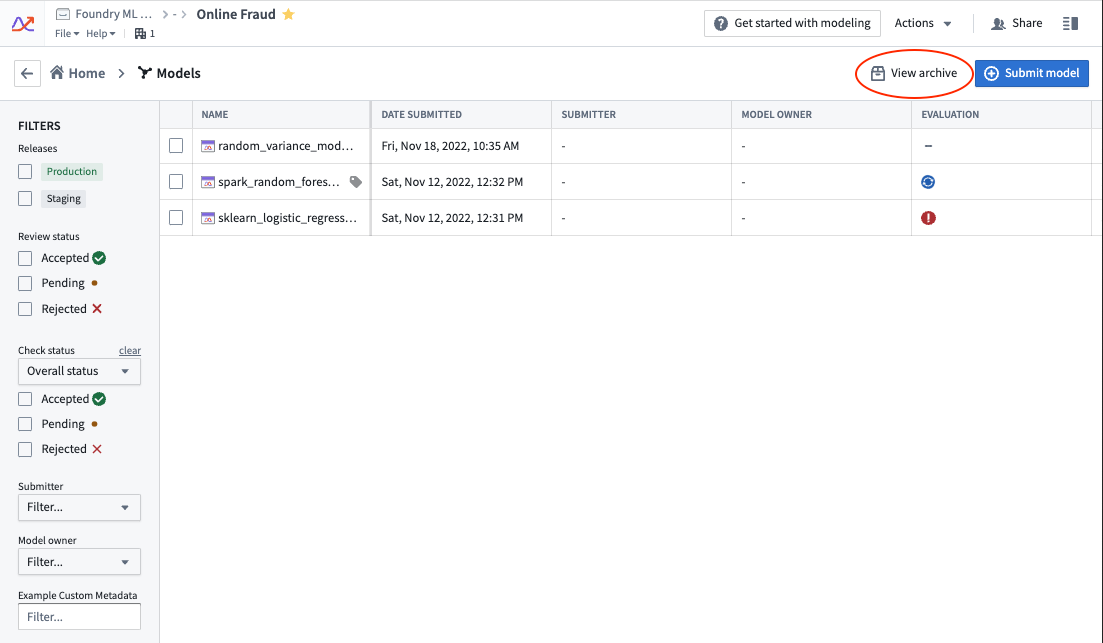Enable the Staging release filter
1103x643 pixels.
click(25, 198)
